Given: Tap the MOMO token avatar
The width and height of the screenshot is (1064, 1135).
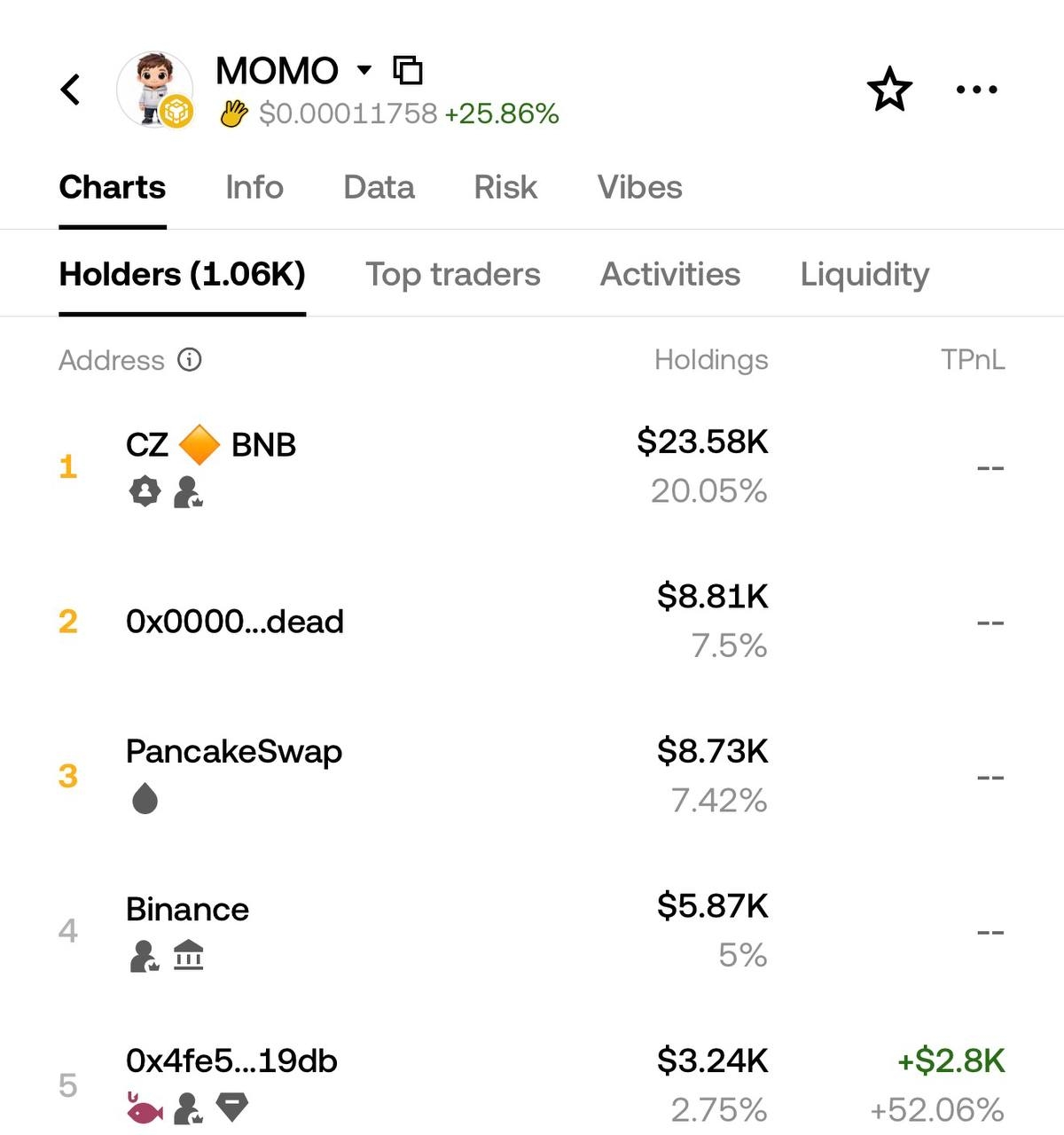Looking at the screenshot, I should (155, 90).
